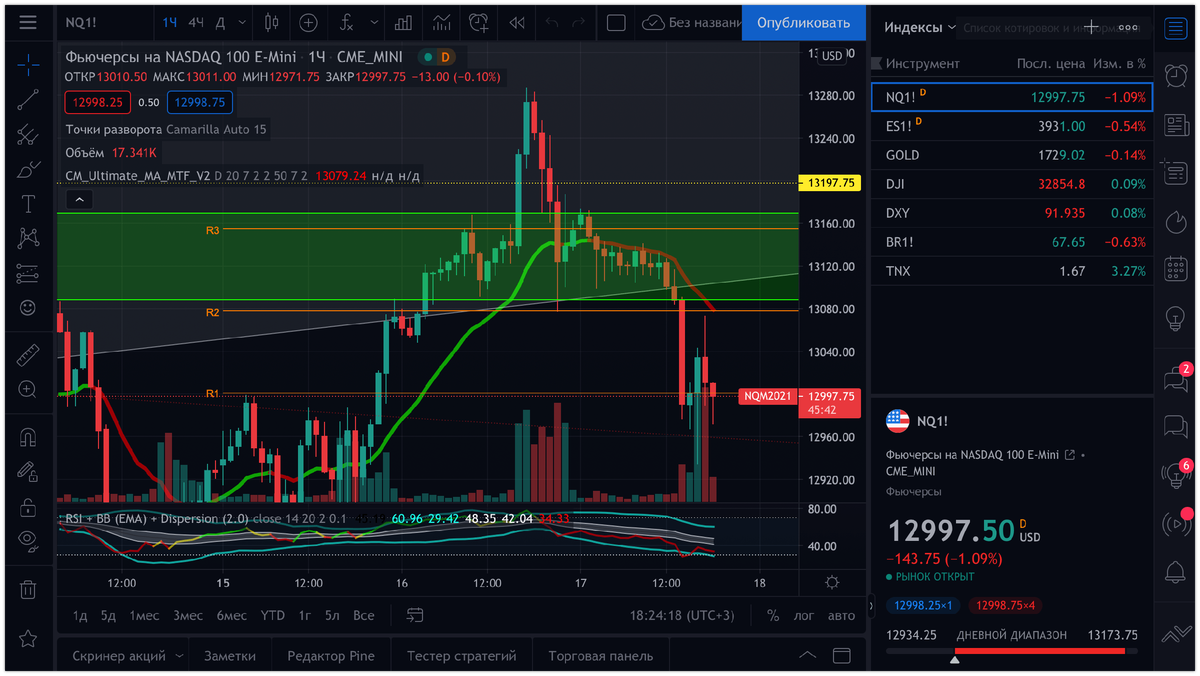Add symbol with watchlist plus button
1200x676 pixels.
1092,27
